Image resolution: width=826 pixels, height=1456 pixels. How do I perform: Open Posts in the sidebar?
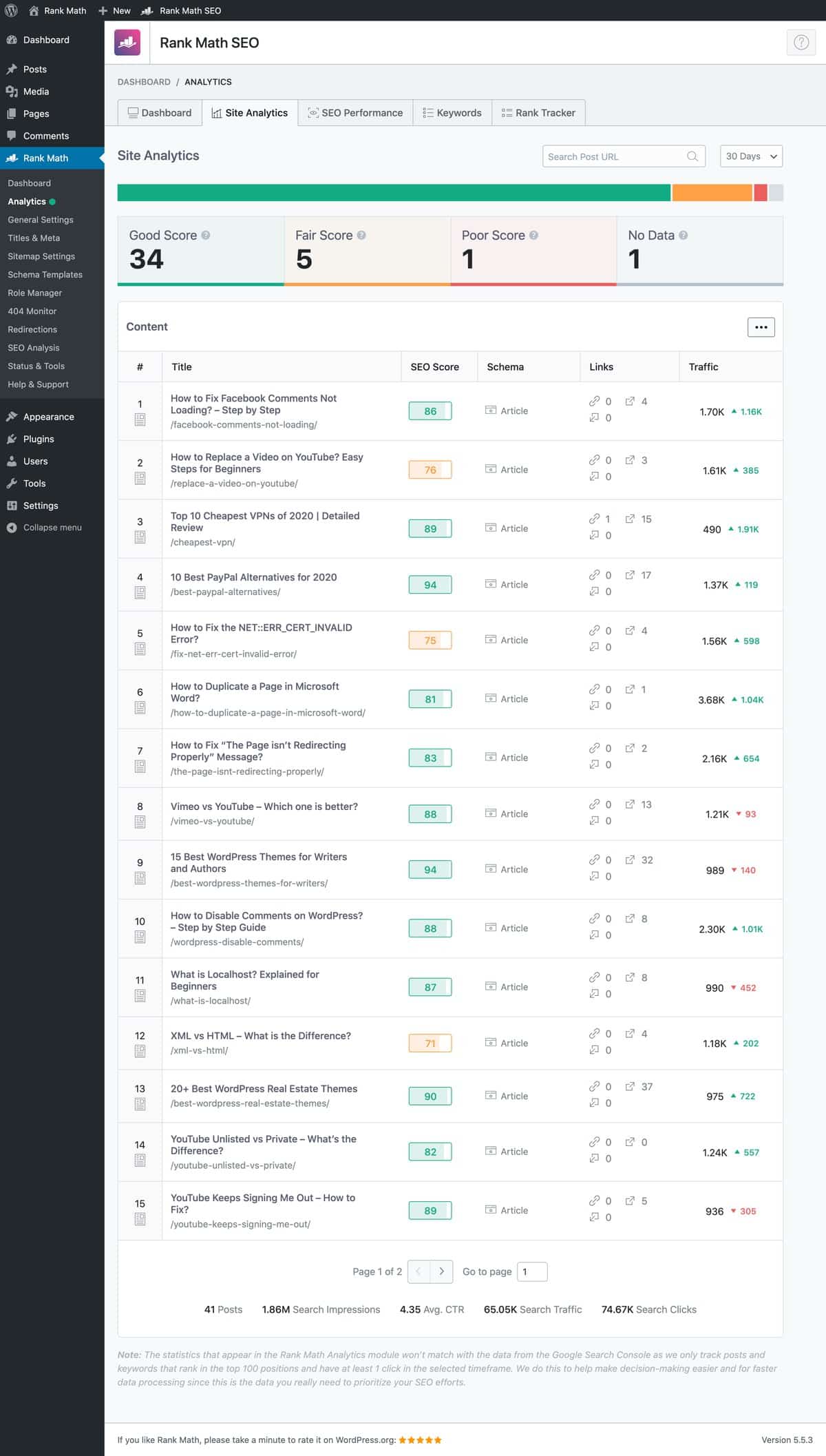click(x=35, y=70)
